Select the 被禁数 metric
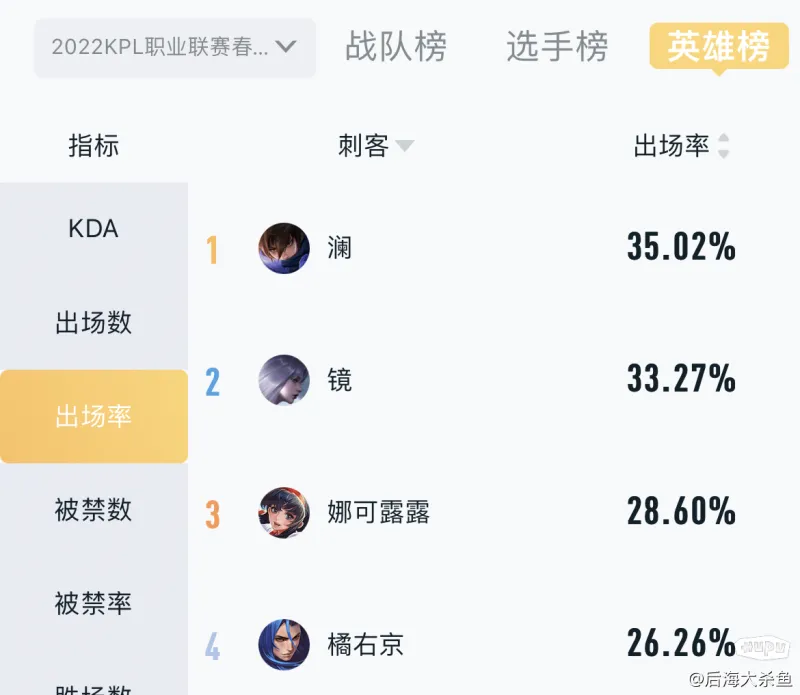This screenshot has height=695, width=800. pos(93,510)
